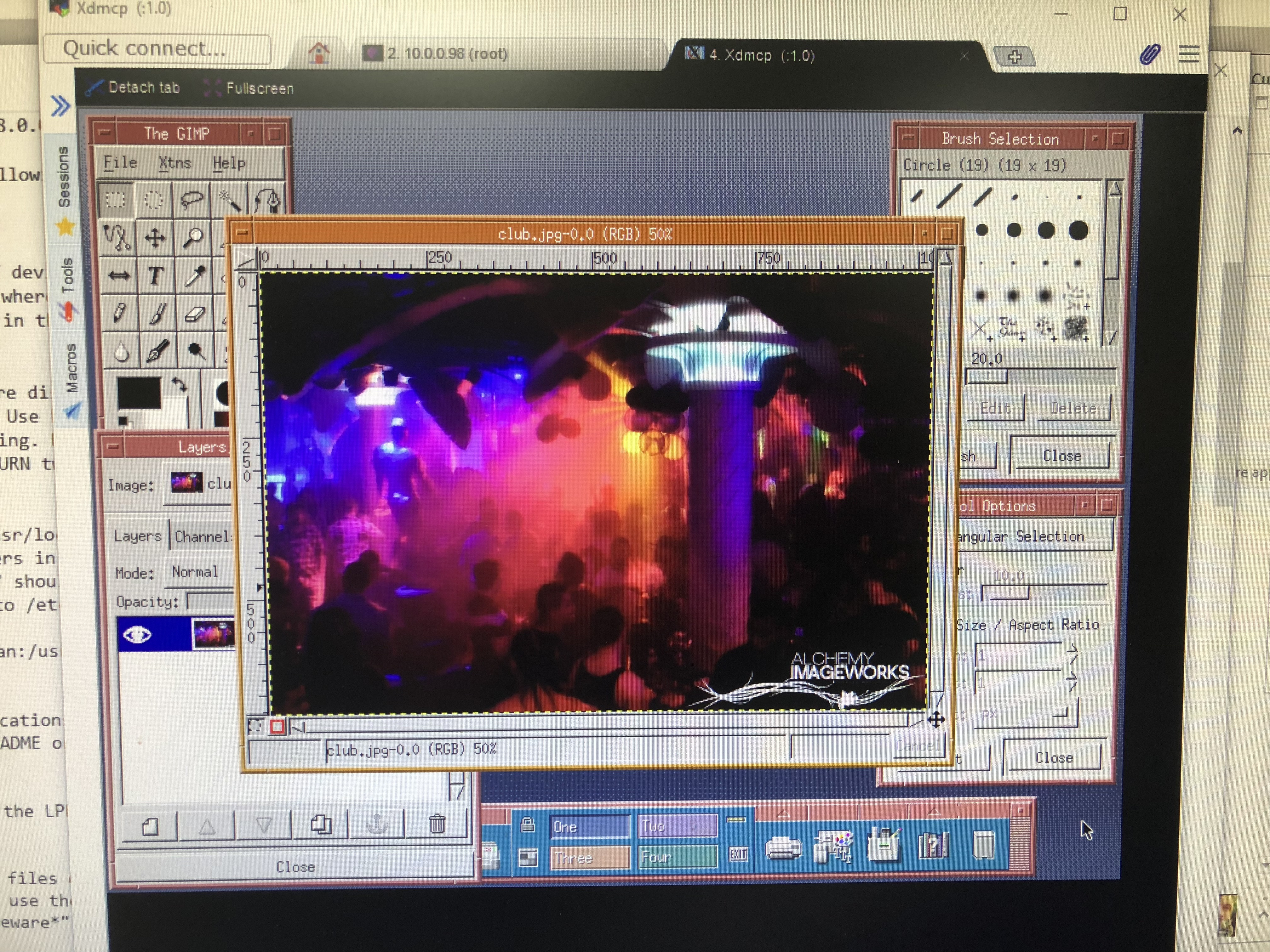Viewport: 1270px width, 952px height.
Task: Select the Rectangular Select tool
Action: pos(115,200)
